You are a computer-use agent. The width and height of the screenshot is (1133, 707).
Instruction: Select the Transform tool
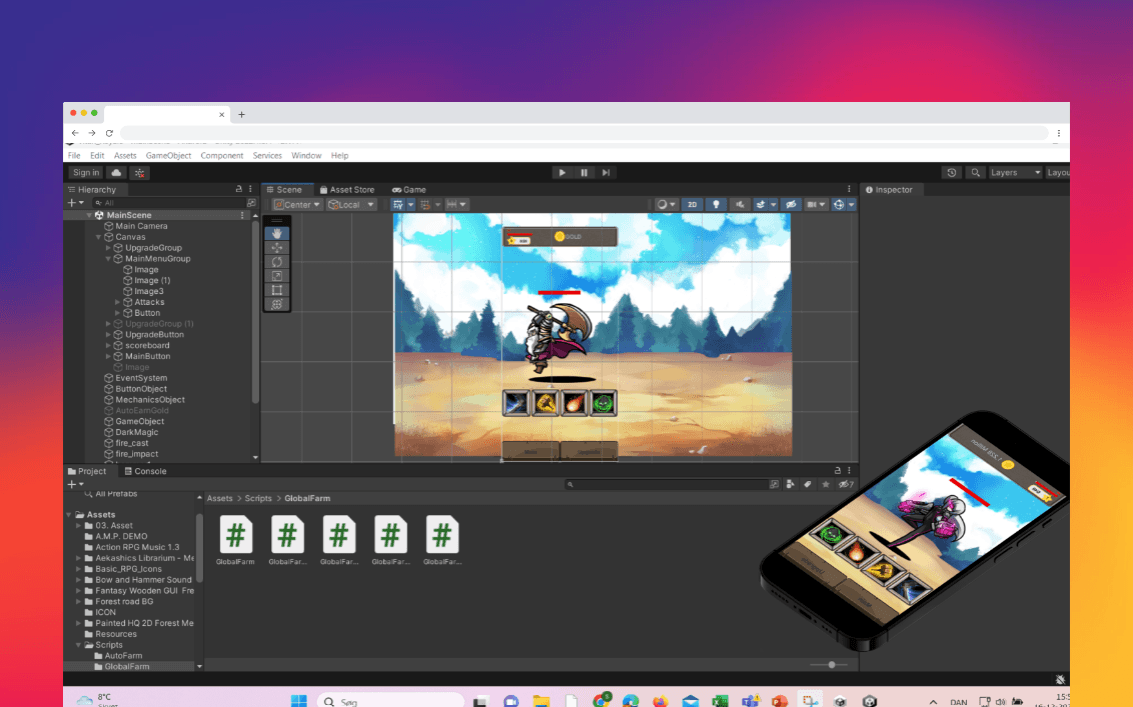coord(277,304)
